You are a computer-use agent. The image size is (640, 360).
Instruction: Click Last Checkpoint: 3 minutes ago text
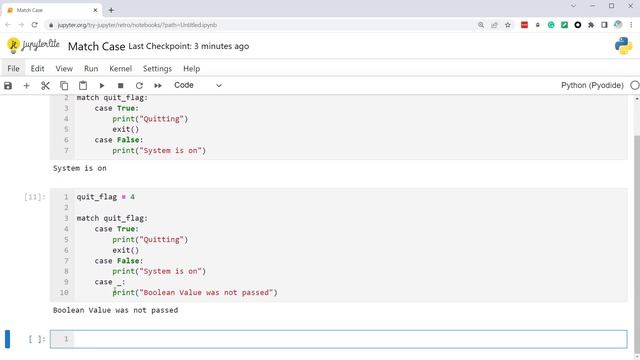pyautogui.click(x=189, y=46)
